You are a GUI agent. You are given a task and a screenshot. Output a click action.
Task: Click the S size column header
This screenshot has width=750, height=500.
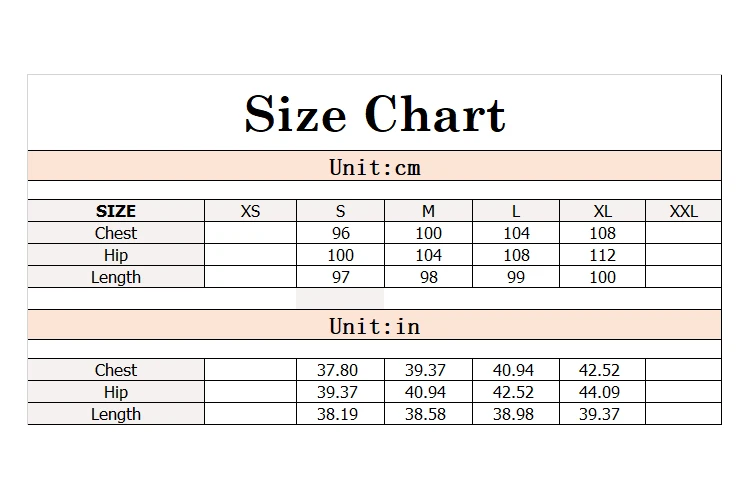[x=341, y=211]
